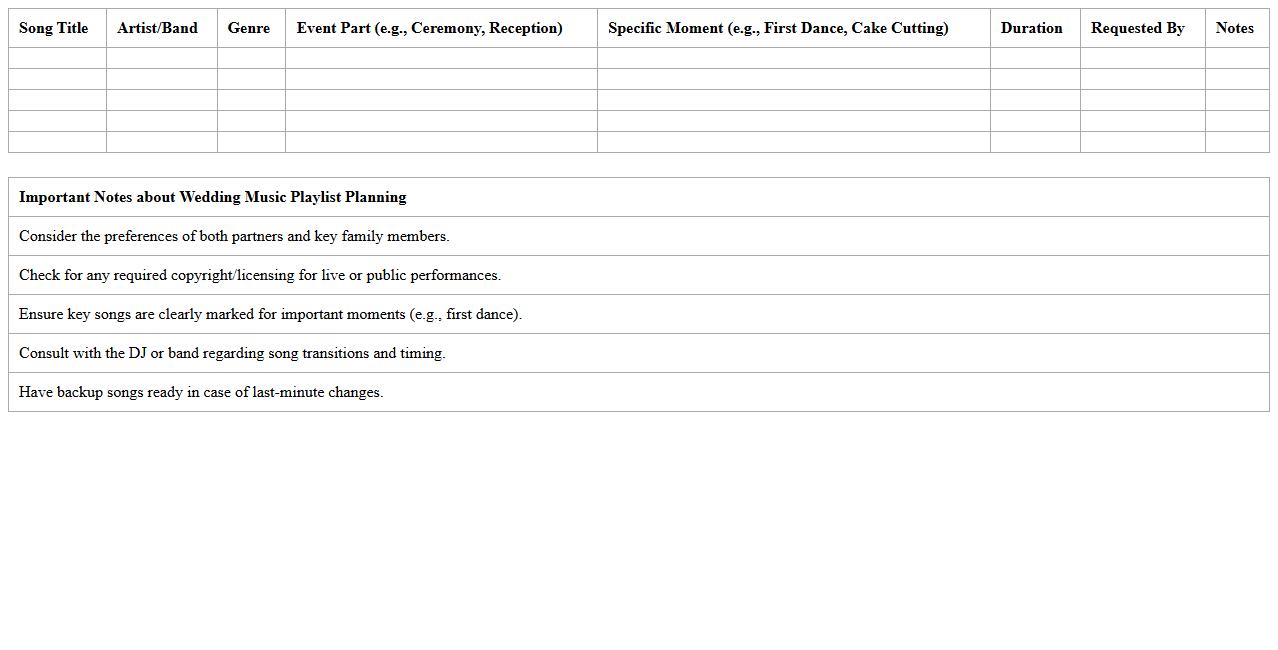
Task: Click the Important Notes about Wedding Music heading
Action: click(213, 197)
